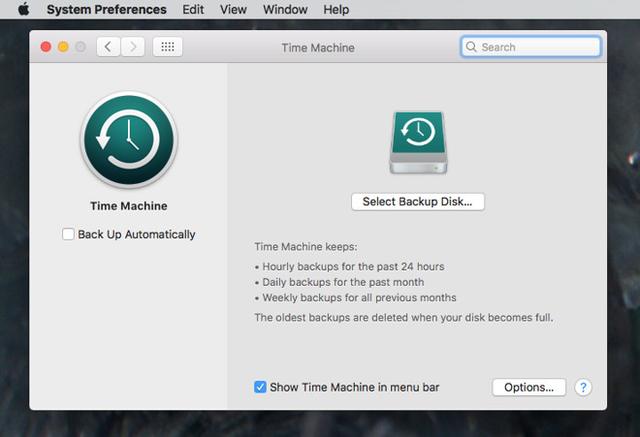Go forward with the right arrow button
The image size is (640, 437).
point(132,47)
